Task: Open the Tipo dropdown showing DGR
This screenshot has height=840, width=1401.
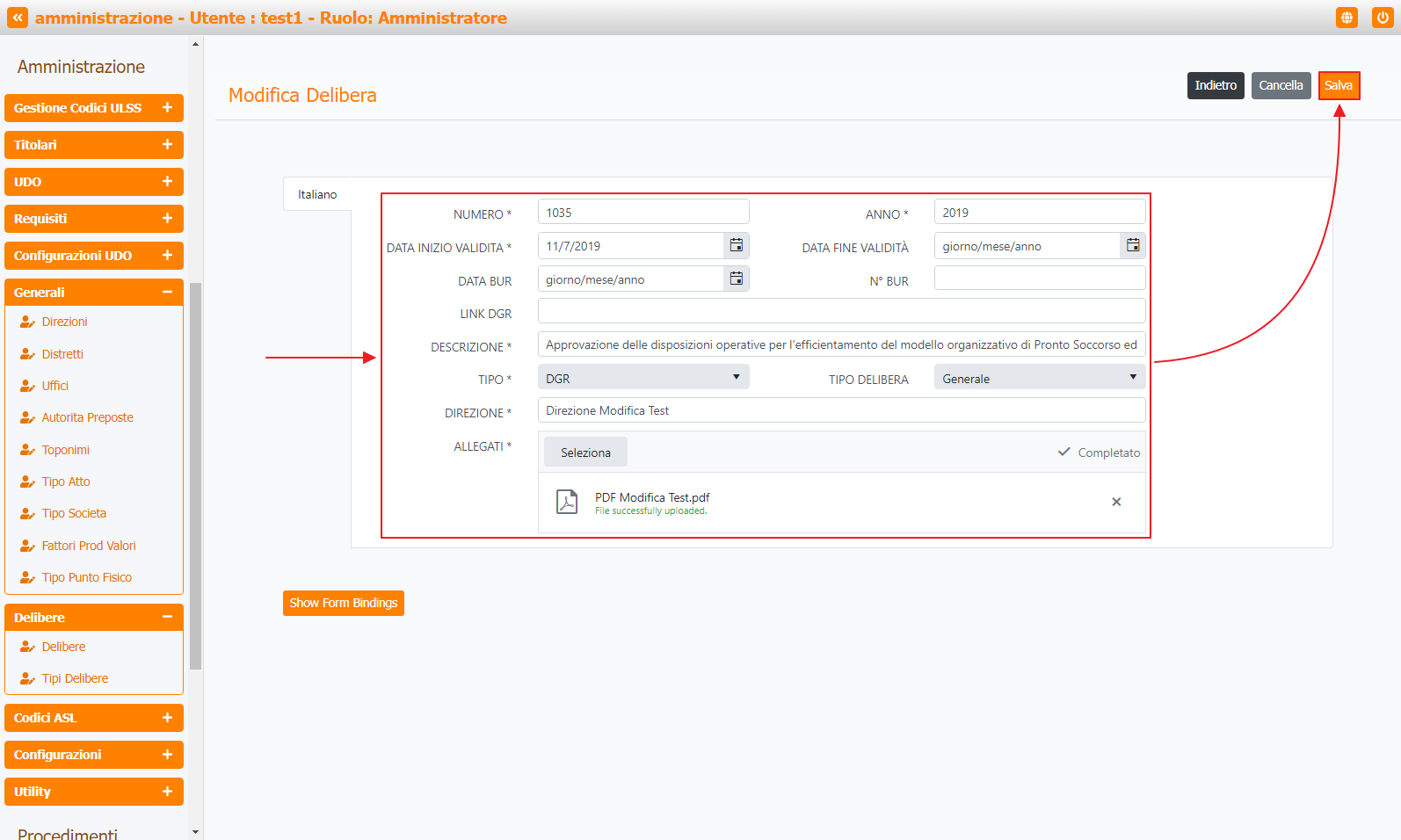Action: coord(643,378)
